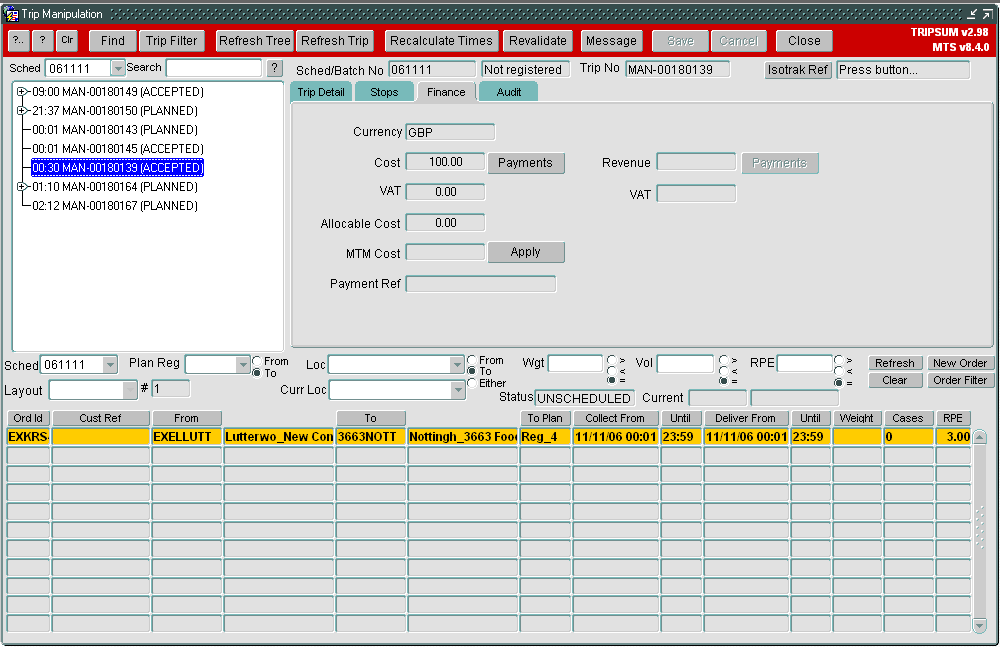Click the Collect From column header
Image resolution: width=1001 pixels, height=648 pixels.
point(615,418)
